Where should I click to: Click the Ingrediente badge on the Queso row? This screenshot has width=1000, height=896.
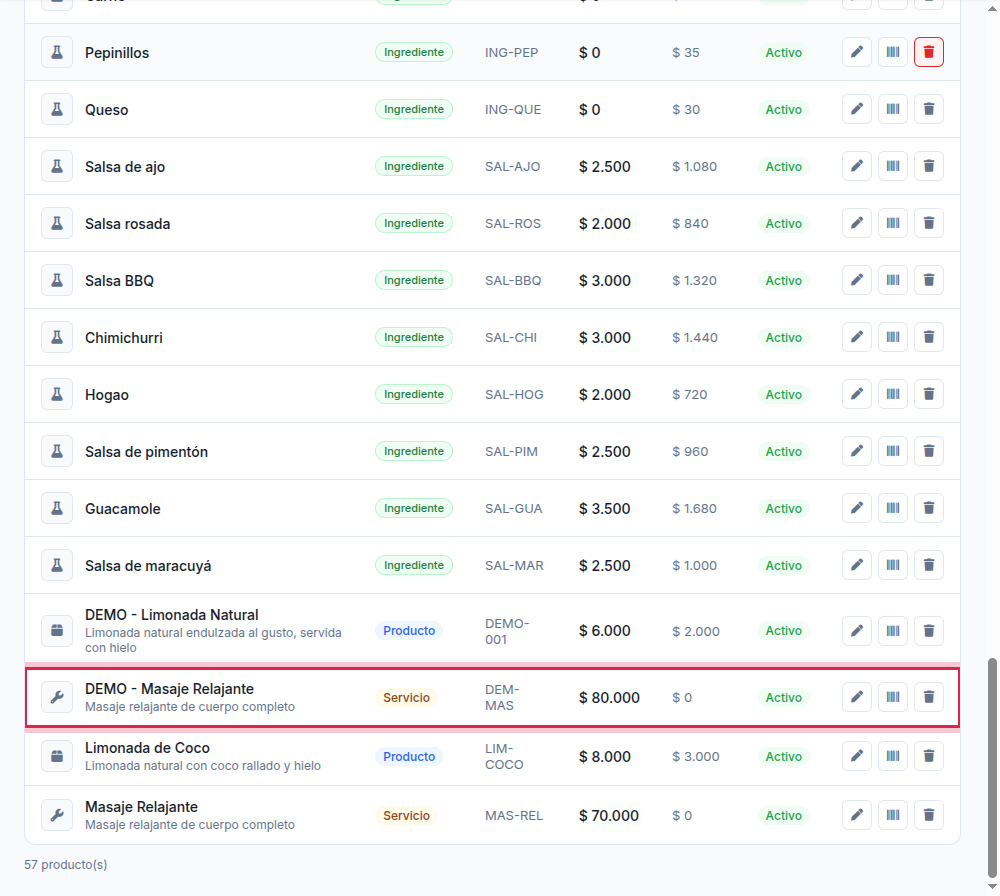pos(414,109)
